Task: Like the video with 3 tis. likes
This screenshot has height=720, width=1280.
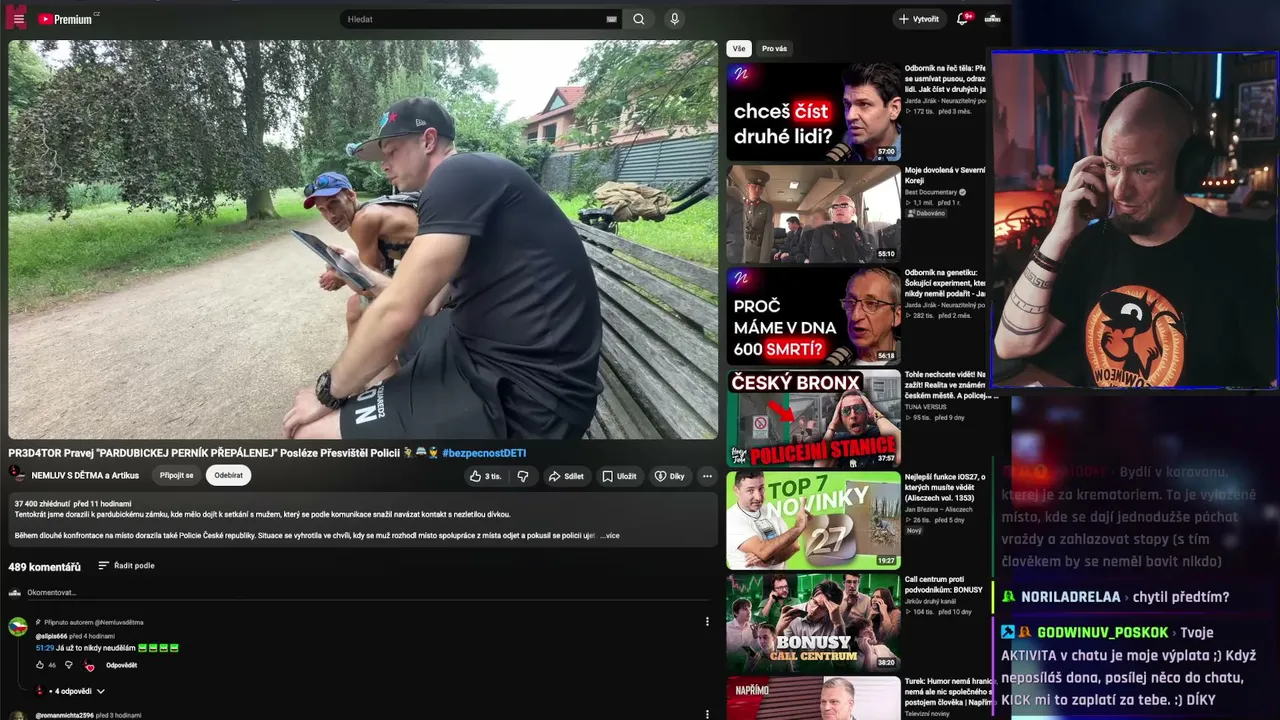Action: click(x=485, y=476)
